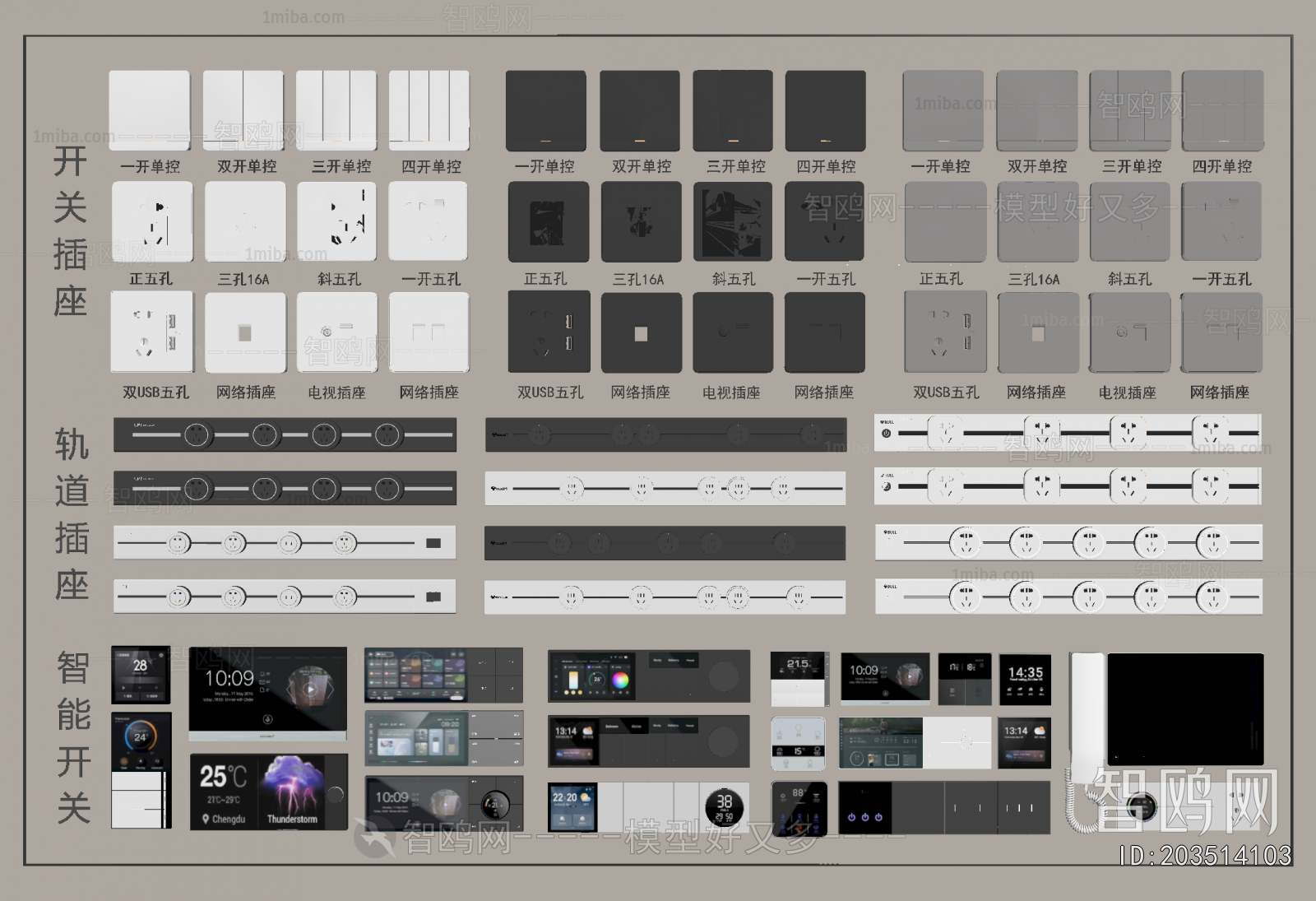
Task: Select the white 三孔16A socket
Action: click(x=245, y=221)
